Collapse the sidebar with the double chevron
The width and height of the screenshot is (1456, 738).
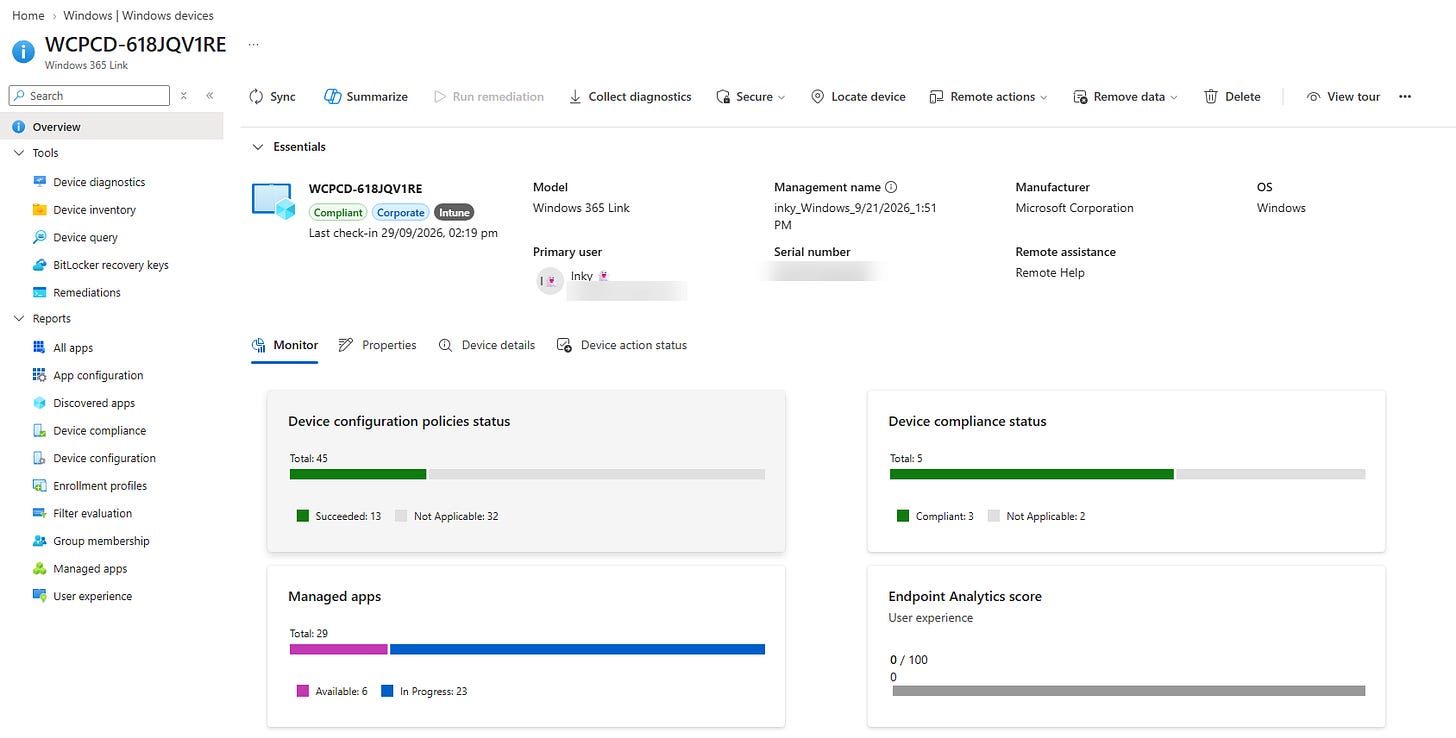pyautogui.click(x=210, y=96)
